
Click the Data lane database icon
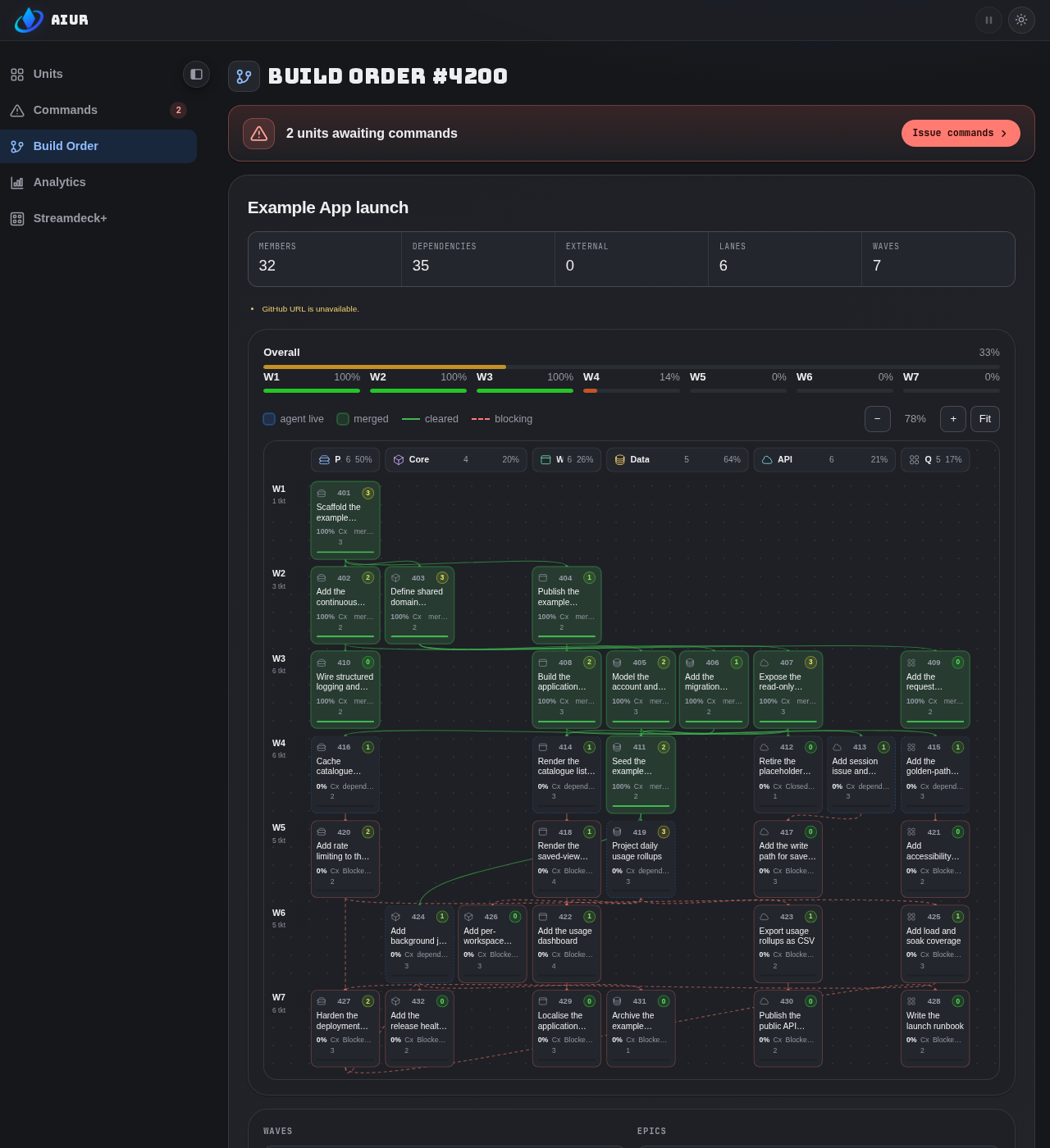620,460
